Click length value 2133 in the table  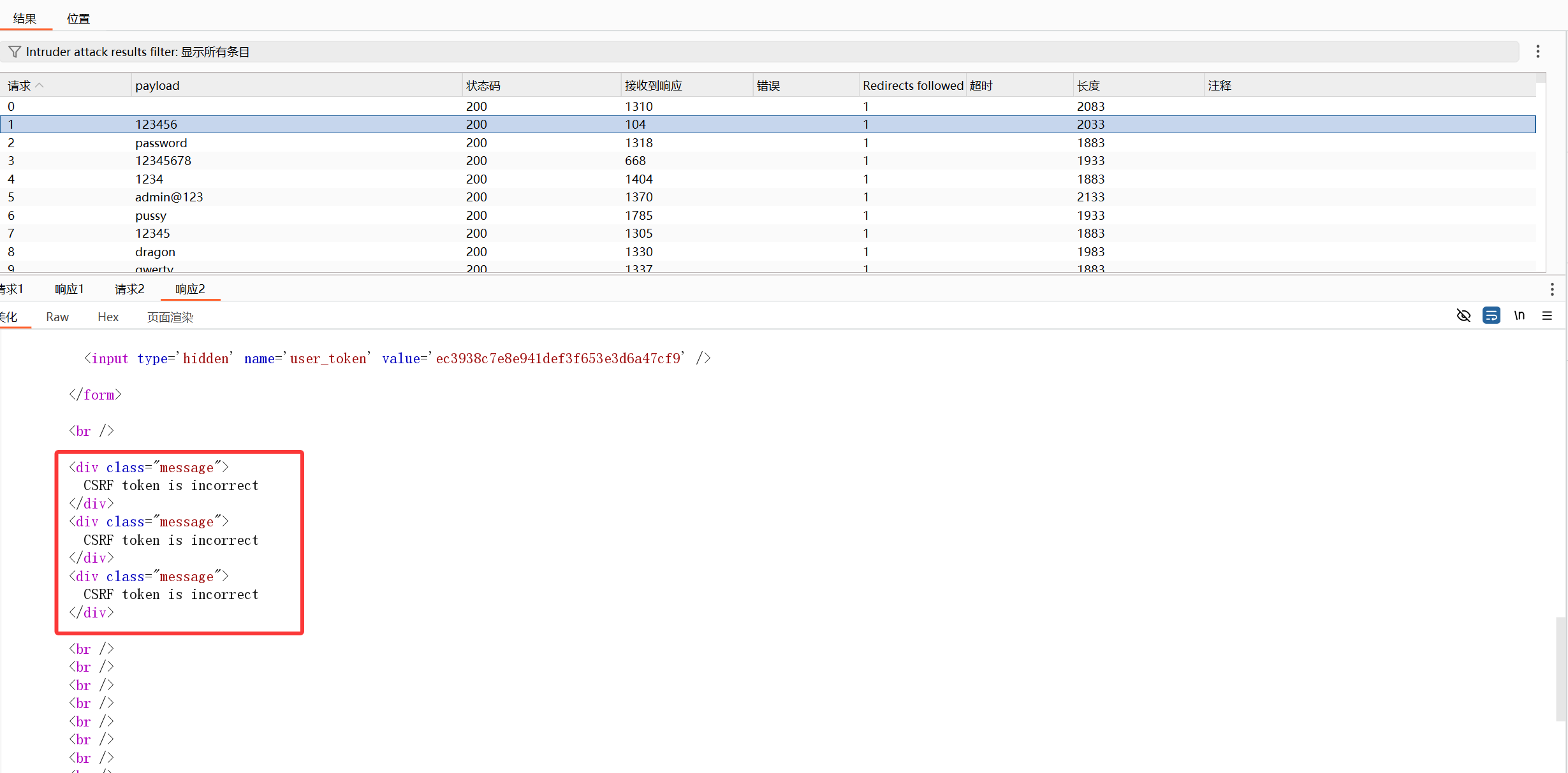[x=1090, y=197]
